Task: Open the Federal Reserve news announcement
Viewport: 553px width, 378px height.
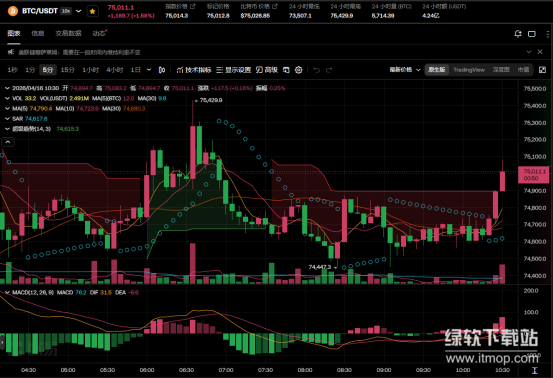Action: pyautogui.click(x=79, y=52)
